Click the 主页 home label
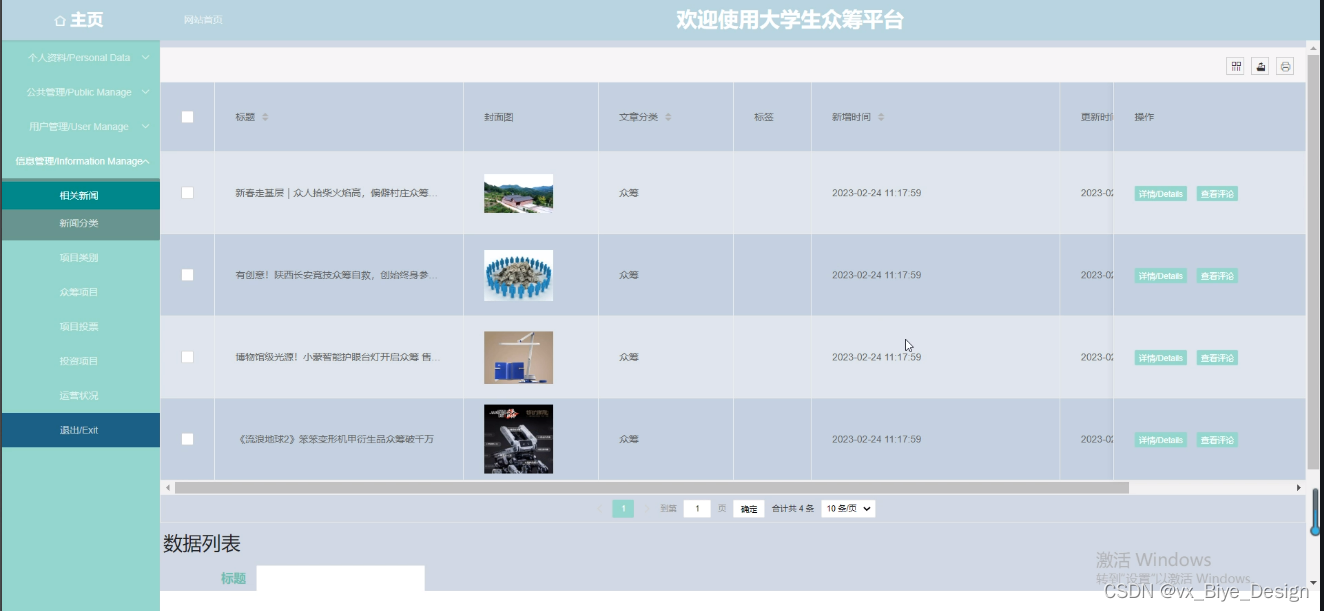This screenshot has height=611, width=1324. click(x=86, y=20)
